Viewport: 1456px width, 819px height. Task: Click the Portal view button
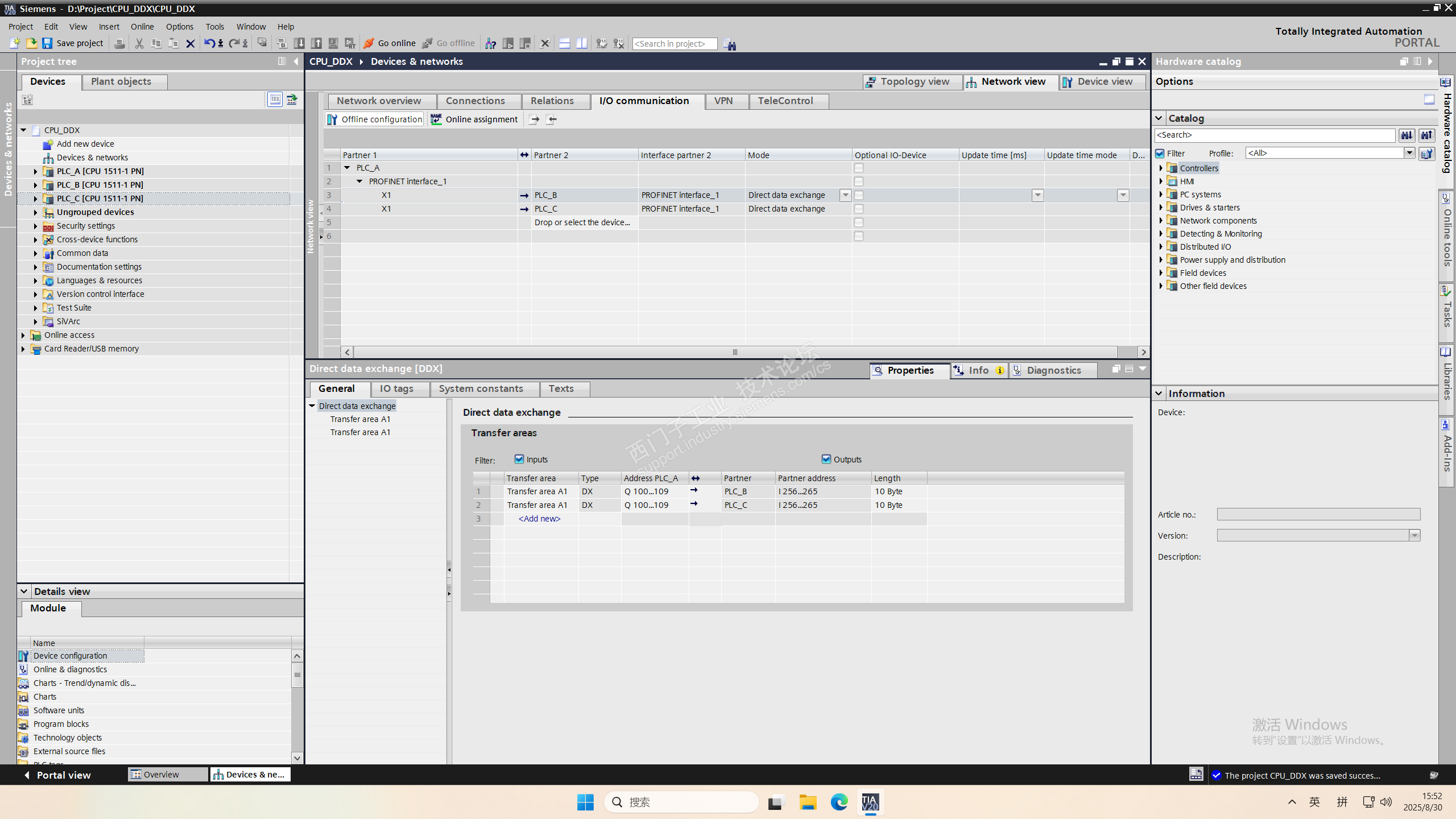pos(57,775)
